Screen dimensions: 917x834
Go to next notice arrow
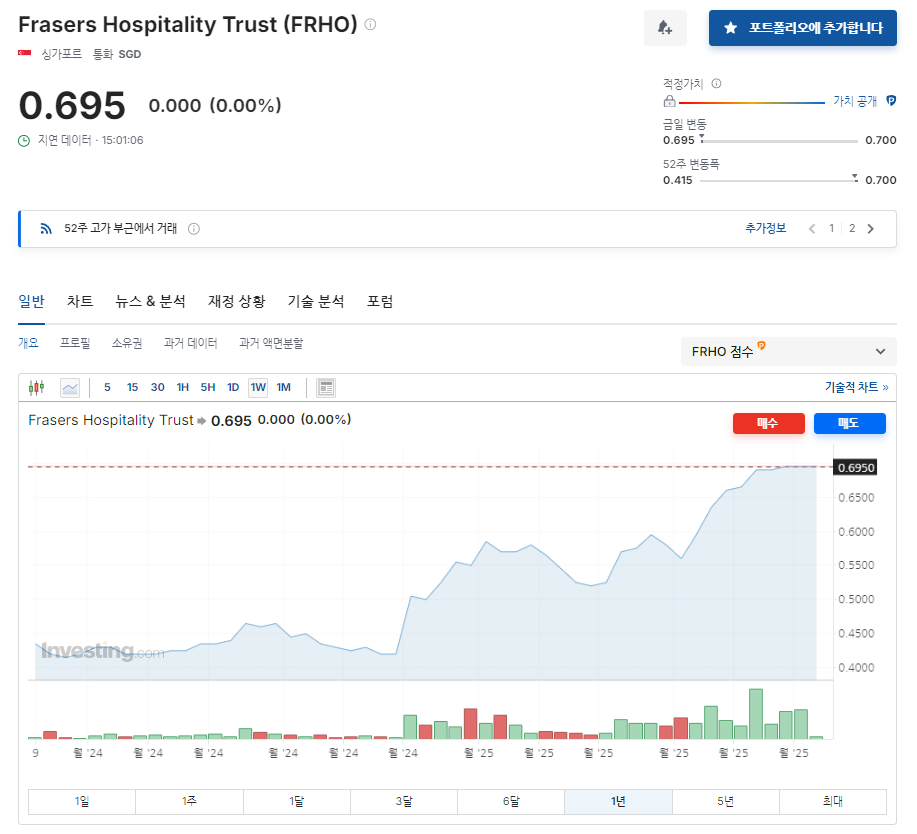pos(871,229)
